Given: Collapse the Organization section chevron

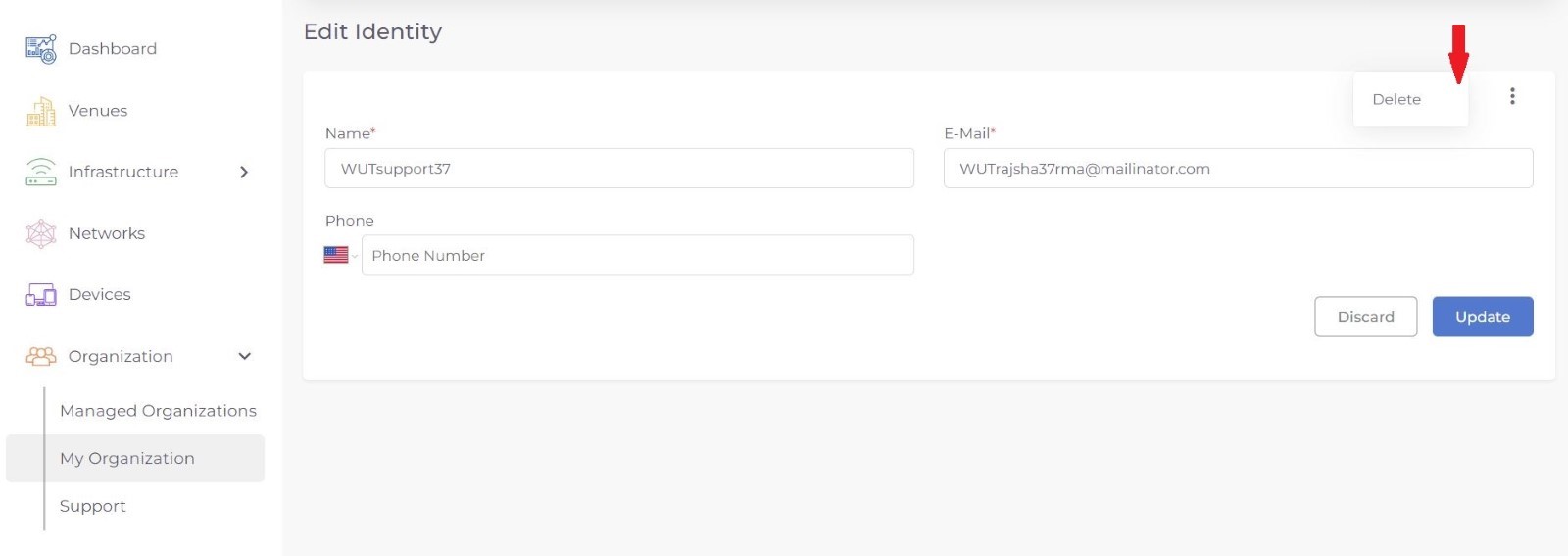Looking at the screenshot, I should 245,356.
